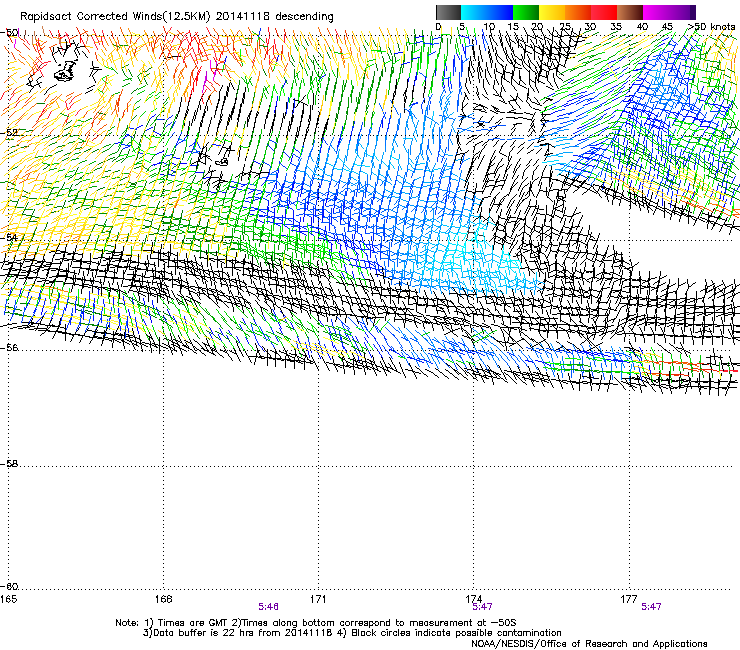Select the yellow 20-25 knots legend segment
This screenshot has height=650, width=740.
(x=552, y=12)
